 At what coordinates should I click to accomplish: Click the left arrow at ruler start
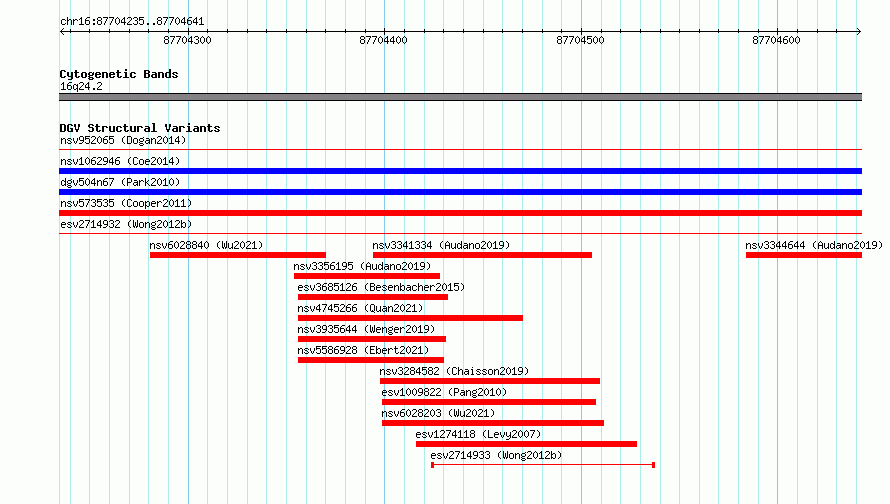[x=62, y=31]
